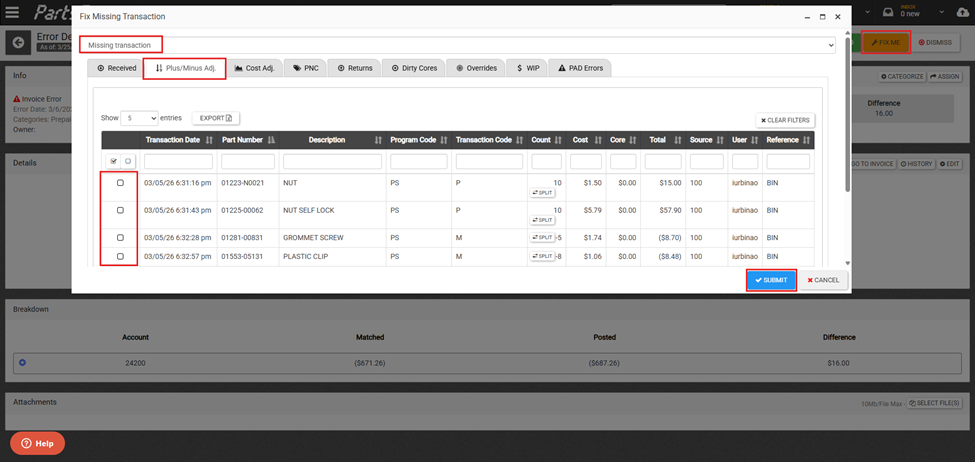
Task: Click the cloud upload icon
Action: [961, 12]
